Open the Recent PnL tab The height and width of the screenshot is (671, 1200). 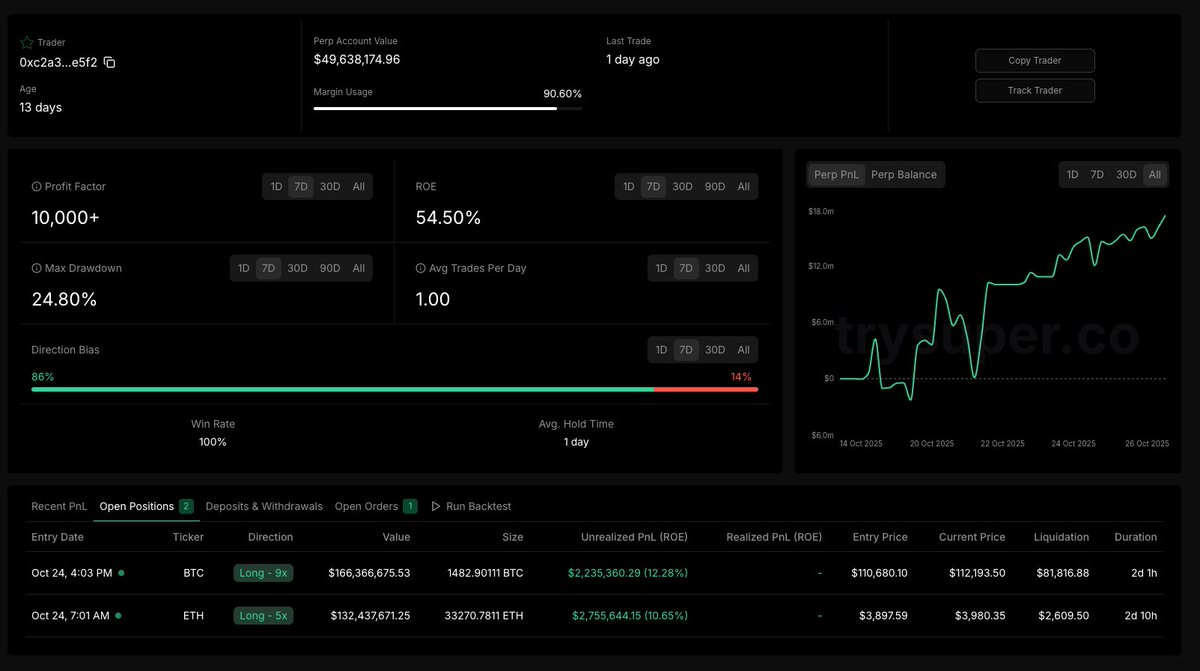coord(59,507)
